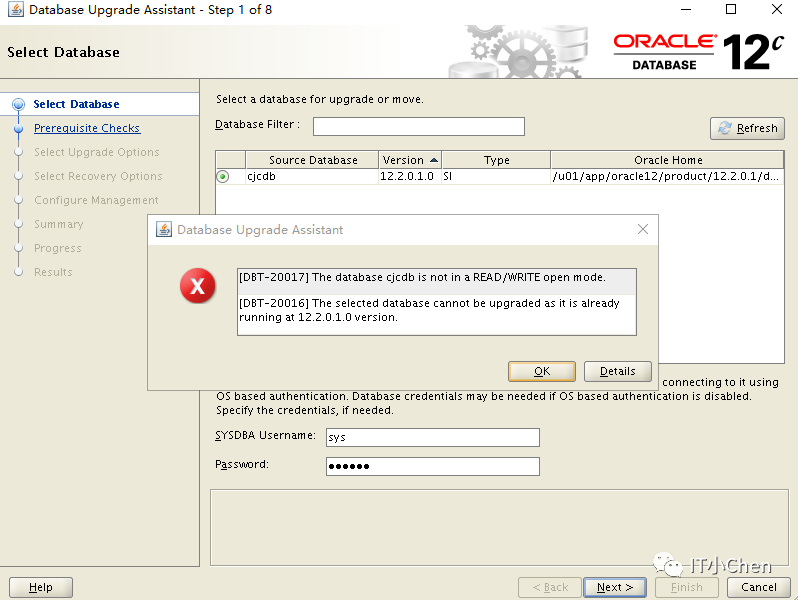Close the main Database Upgrade Assistant window
Screen dimensions: 798x600
777,9
